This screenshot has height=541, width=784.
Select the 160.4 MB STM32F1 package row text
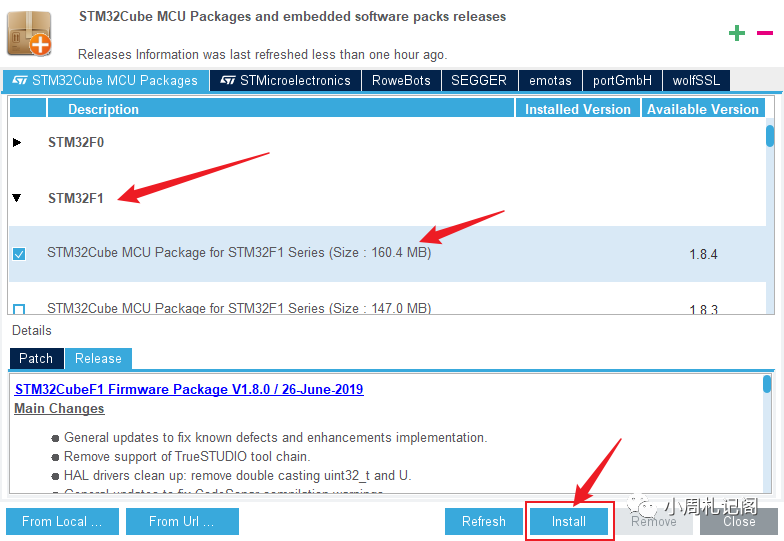tap(239, 252)
